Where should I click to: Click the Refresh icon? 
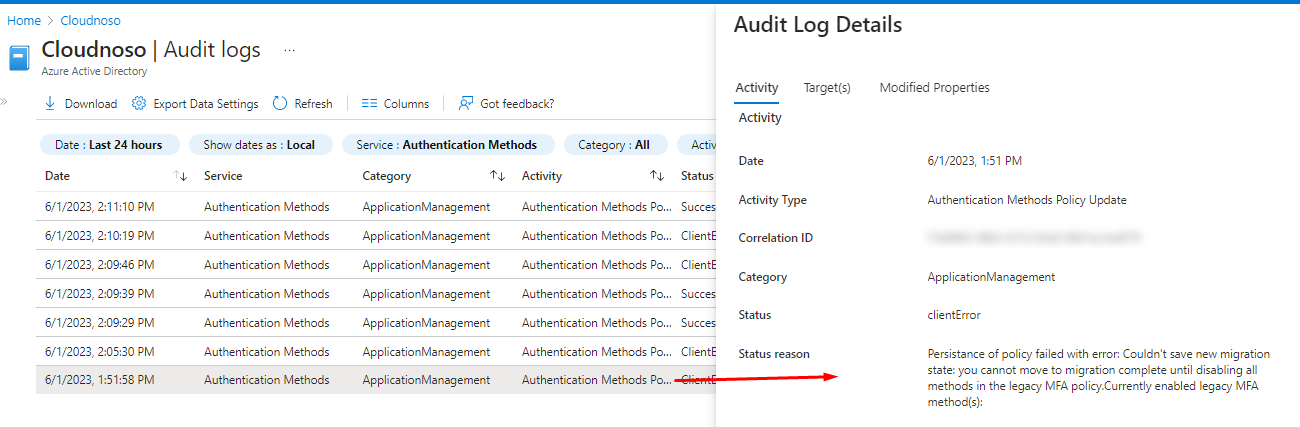click(x=280, y=104)
